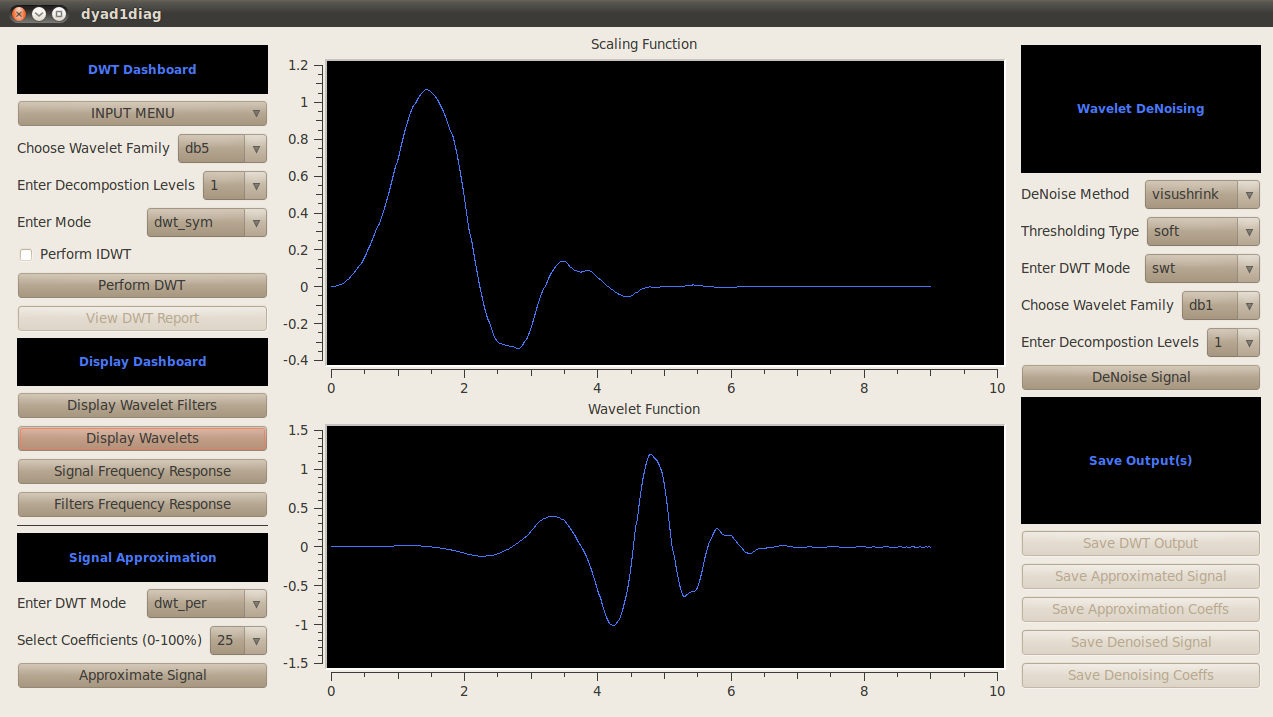This screenshot has width=1273, height=717.
Task: Click the View DWT Report button
Action: [x=142, y=318]
